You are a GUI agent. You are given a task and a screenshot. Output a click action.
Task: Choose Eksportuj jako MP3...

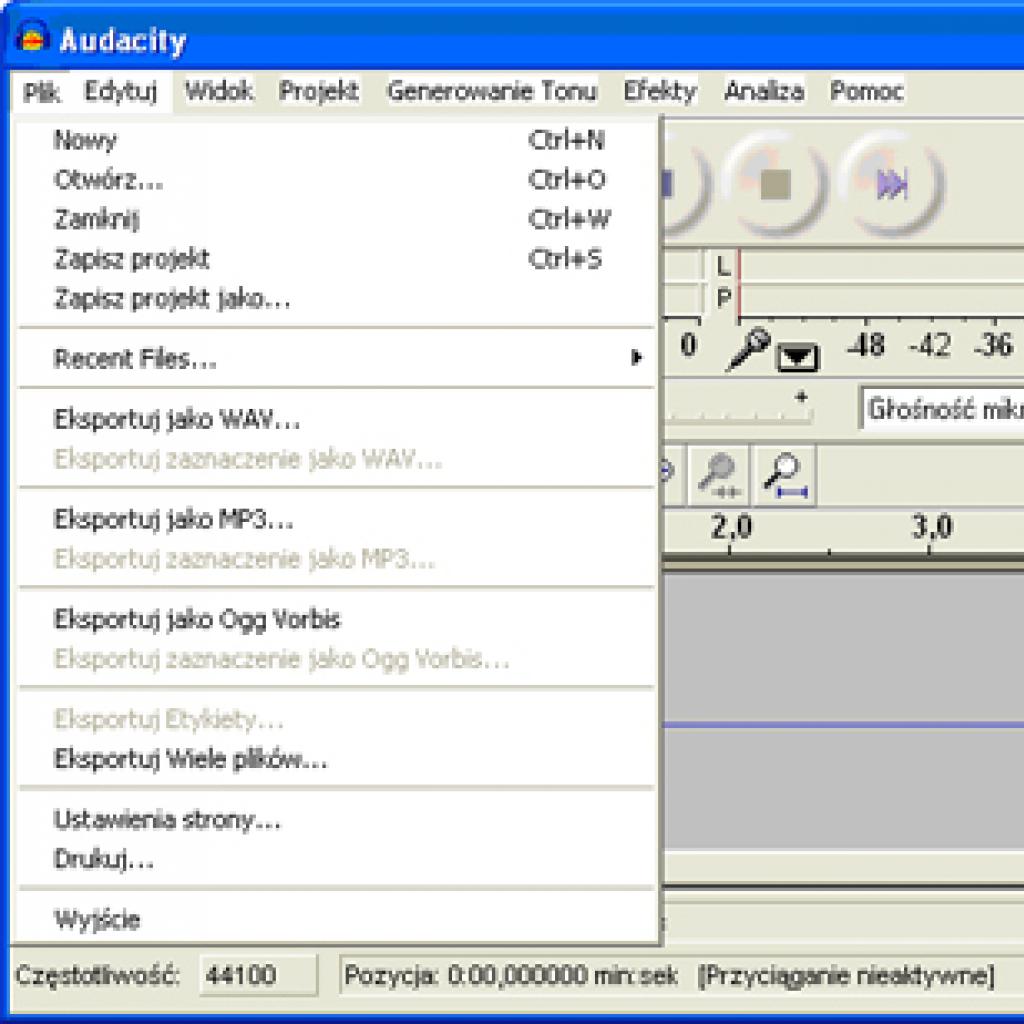click(336, 520)
